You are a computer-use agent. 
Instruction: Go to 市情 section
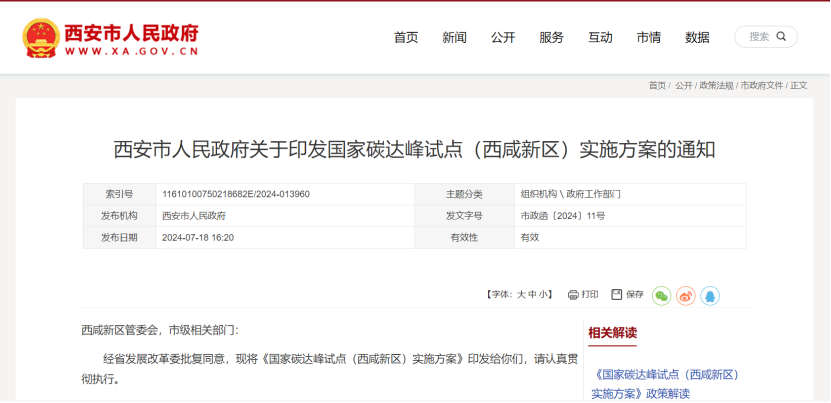[x=648, y=38]
